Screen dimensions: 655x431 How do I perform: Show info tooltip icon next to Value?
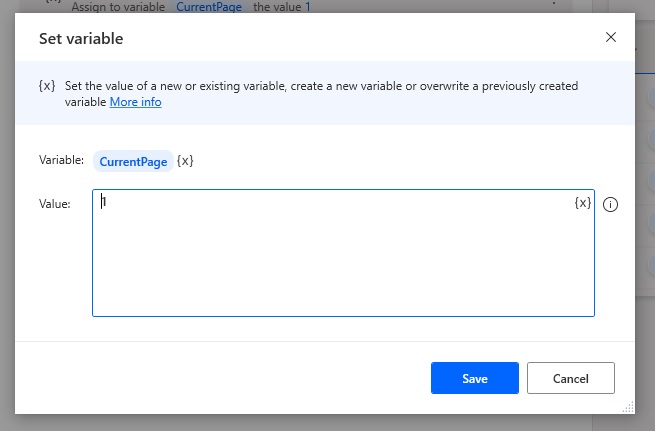610,204
